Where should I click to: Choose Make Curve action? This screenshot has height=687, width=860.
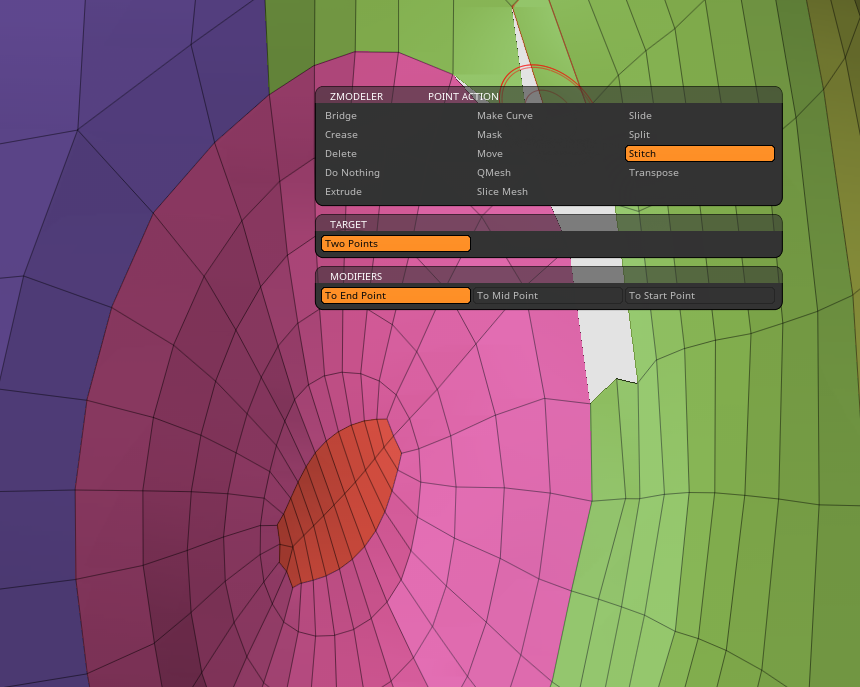(504, 116)
